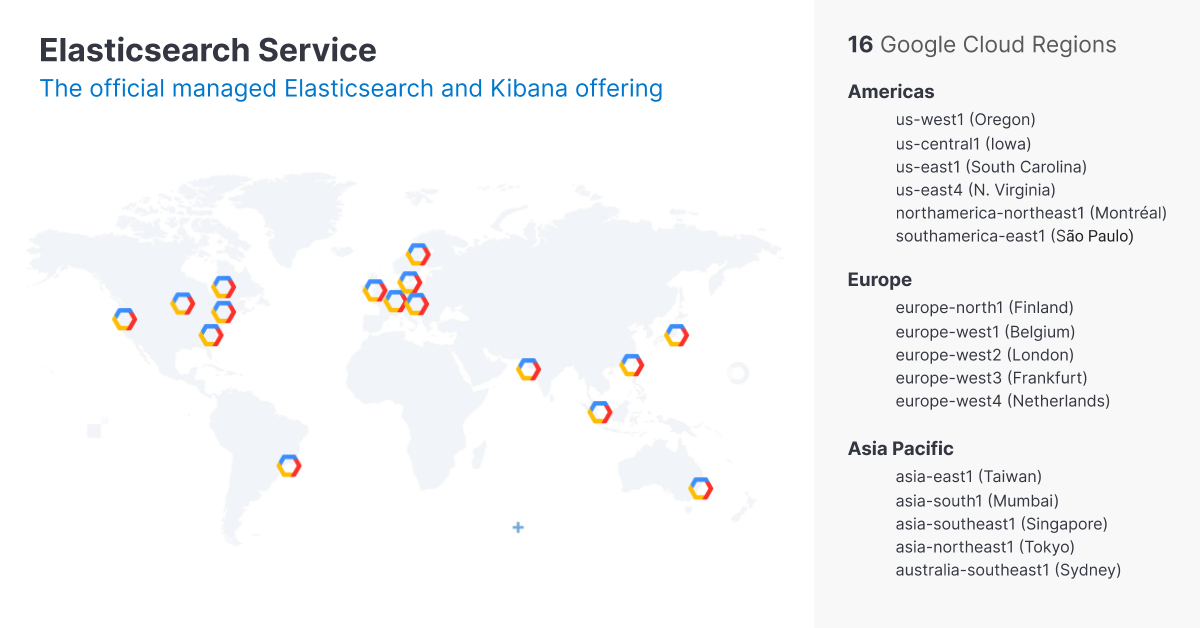Select the Iowa marker in central United States

coord(182,304)
